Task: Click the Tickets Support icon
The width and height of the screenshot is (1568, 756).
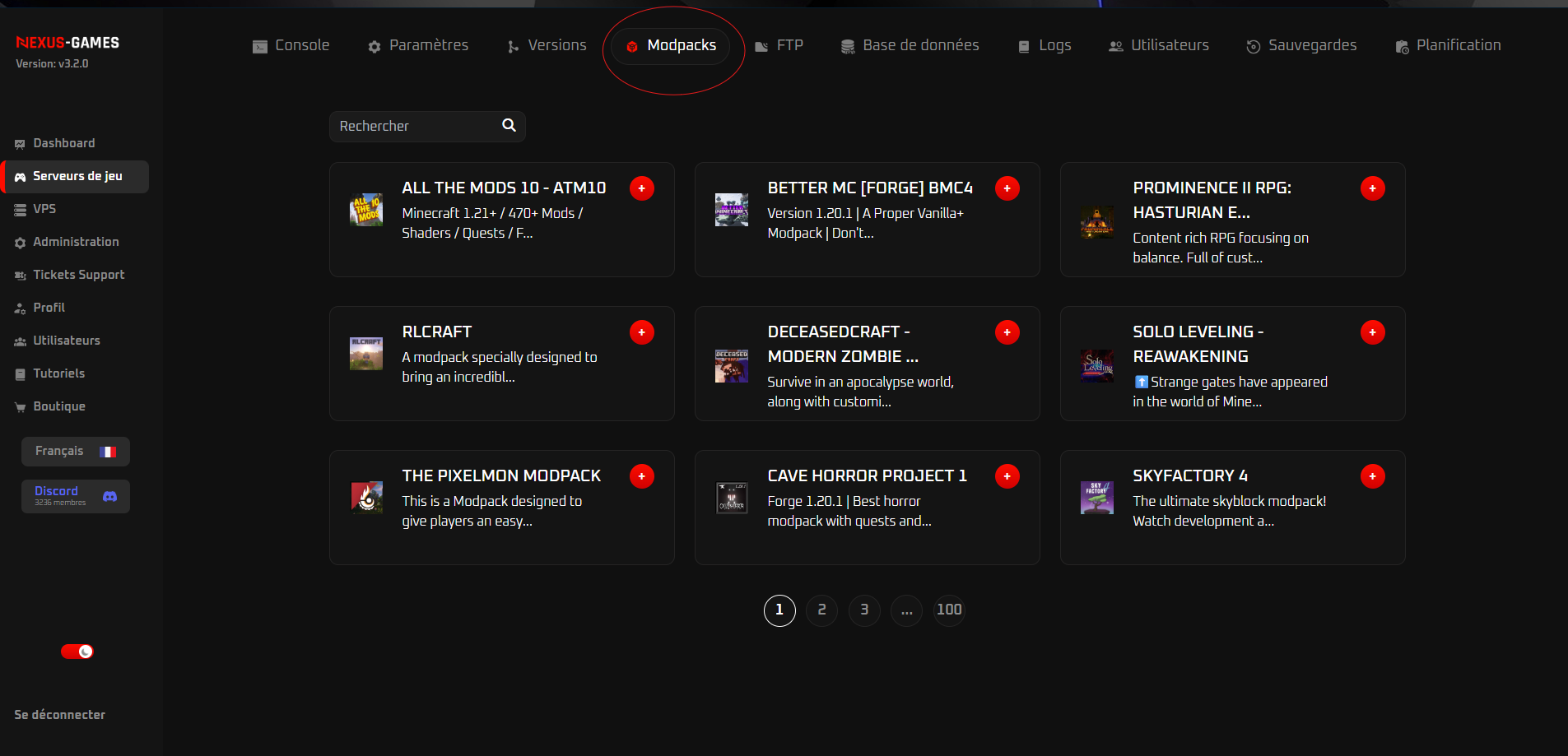Action: point(20,276)
